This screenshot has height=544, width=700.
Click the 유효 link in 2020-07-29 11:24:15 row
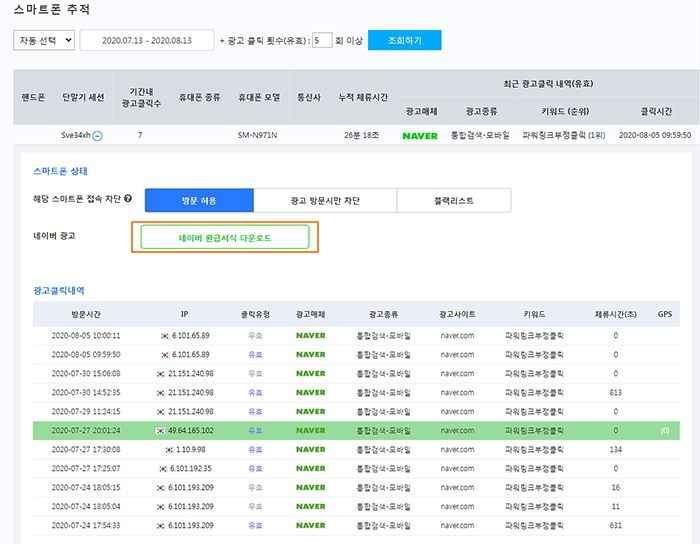click(x=255, y=411)
